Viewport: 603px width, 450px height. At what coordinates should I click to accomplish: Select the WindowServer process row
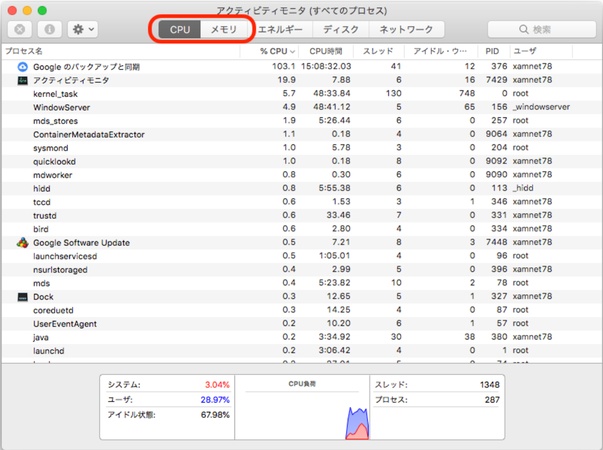coord(302,107)
